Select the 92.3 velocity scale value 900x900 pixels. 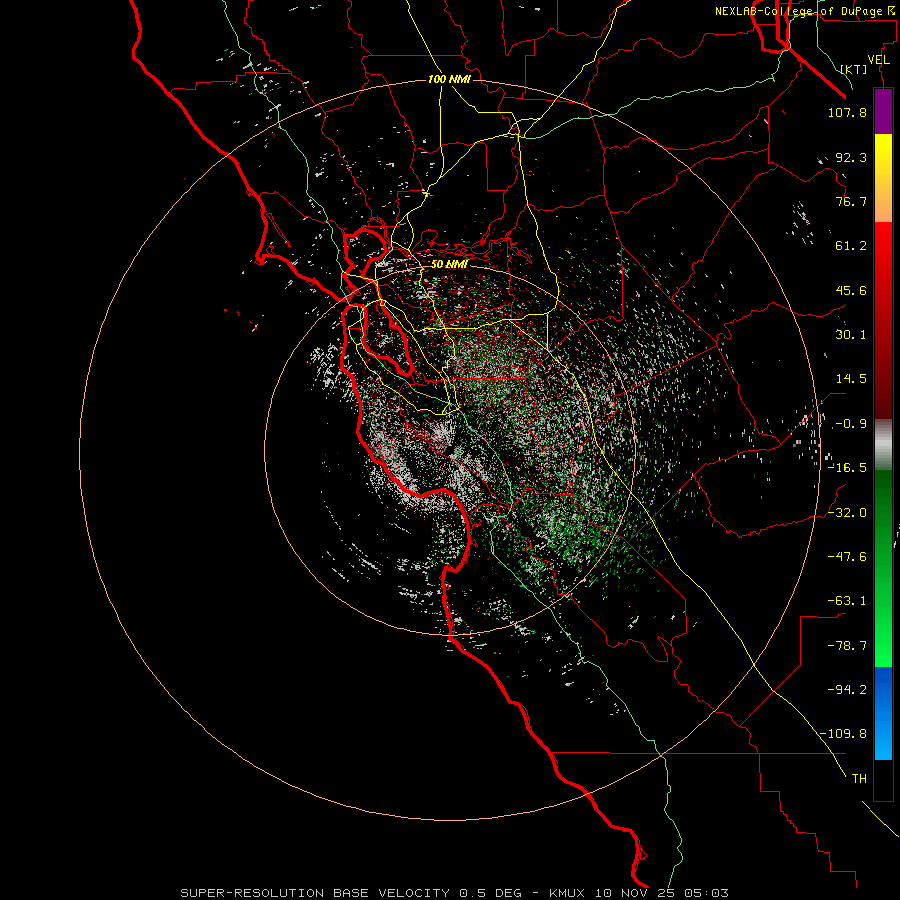coord(851,157)
